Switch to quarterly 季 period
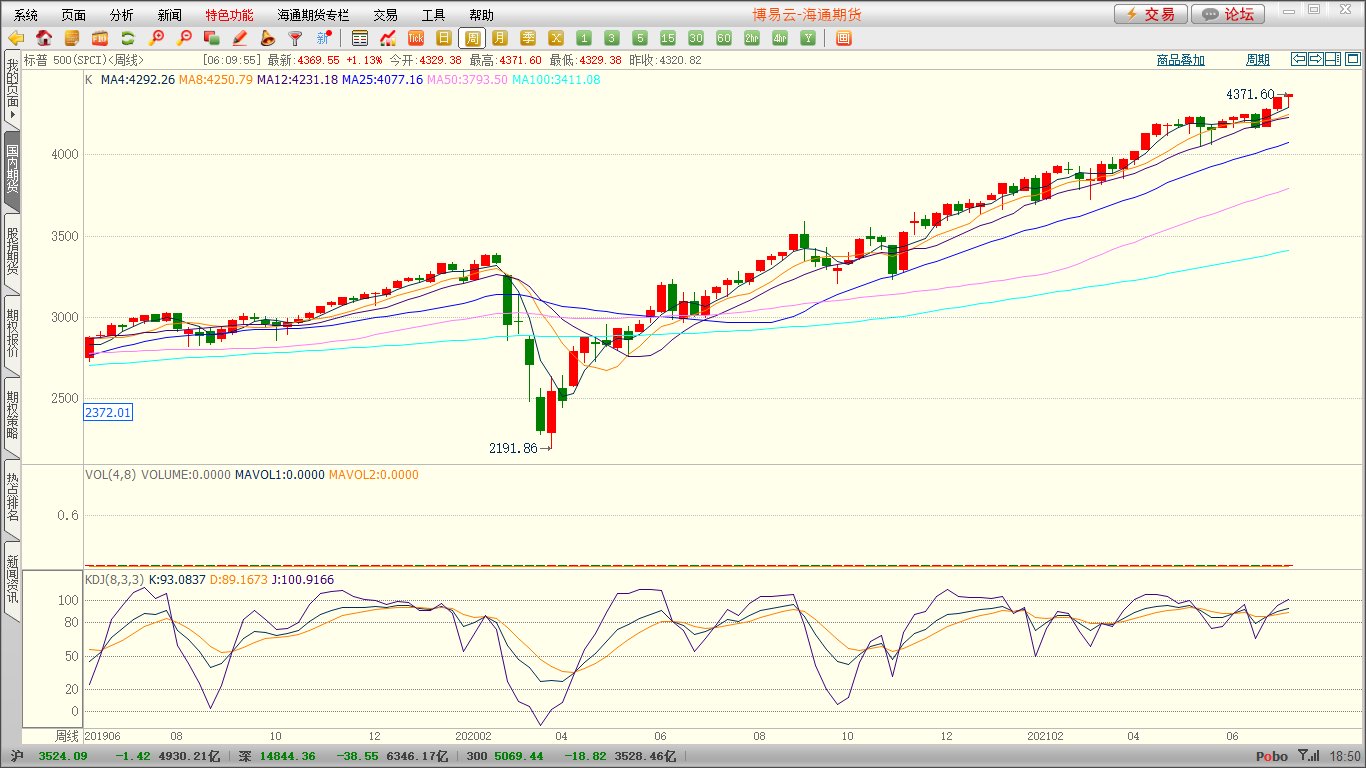 coord(528,38)
